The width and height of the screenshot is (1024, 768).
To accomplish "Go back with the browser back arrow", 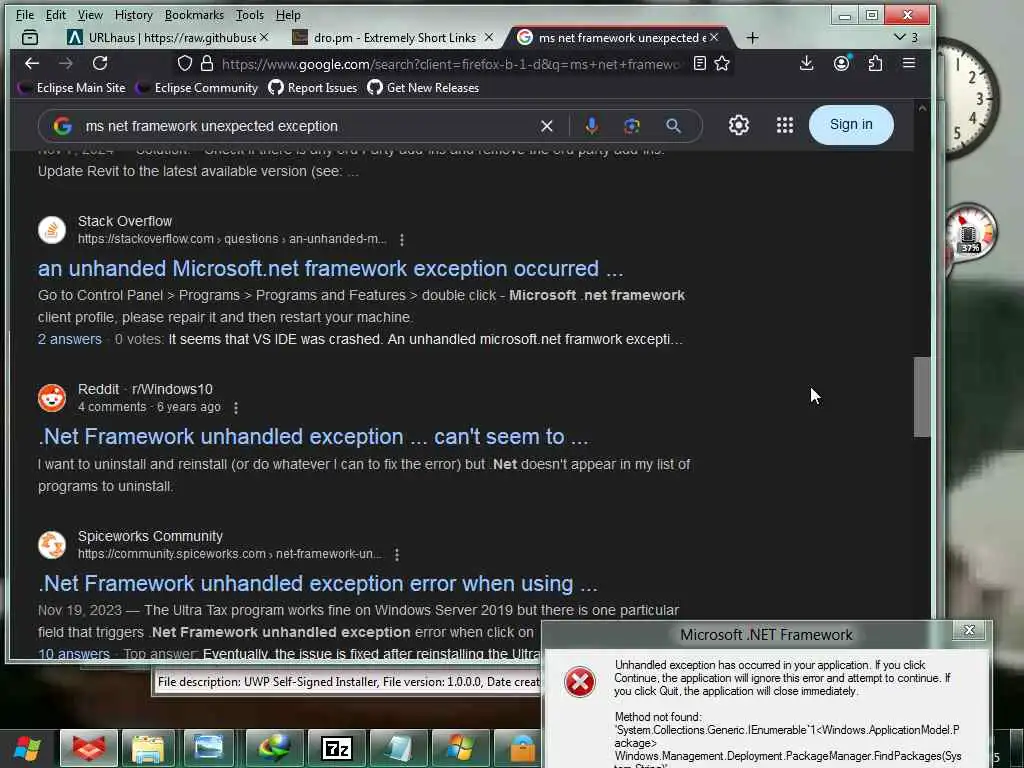I will click(x=31, y=63).
